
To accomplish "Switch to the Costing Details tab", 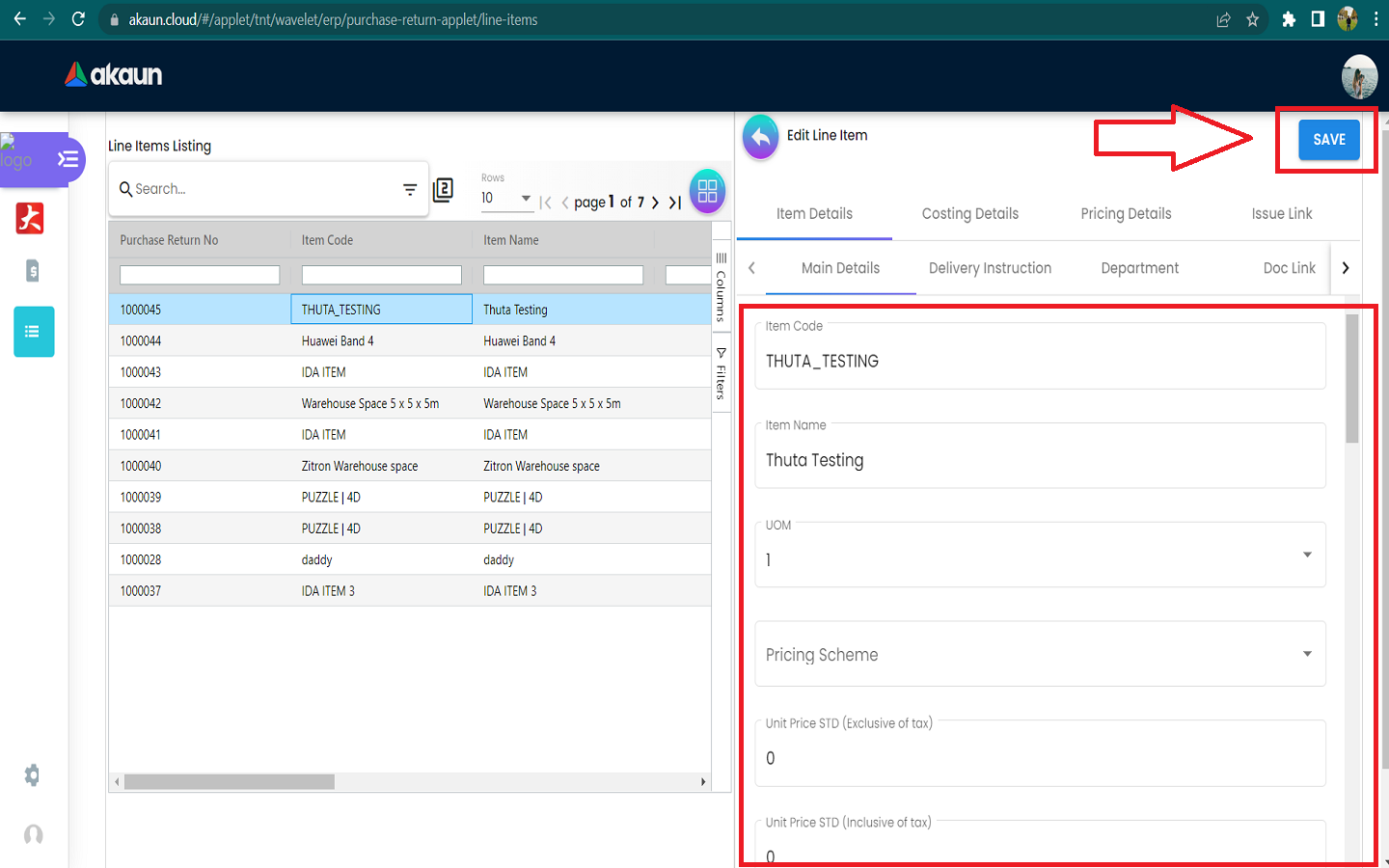I will pyautogui.click(x=969, y=214).
